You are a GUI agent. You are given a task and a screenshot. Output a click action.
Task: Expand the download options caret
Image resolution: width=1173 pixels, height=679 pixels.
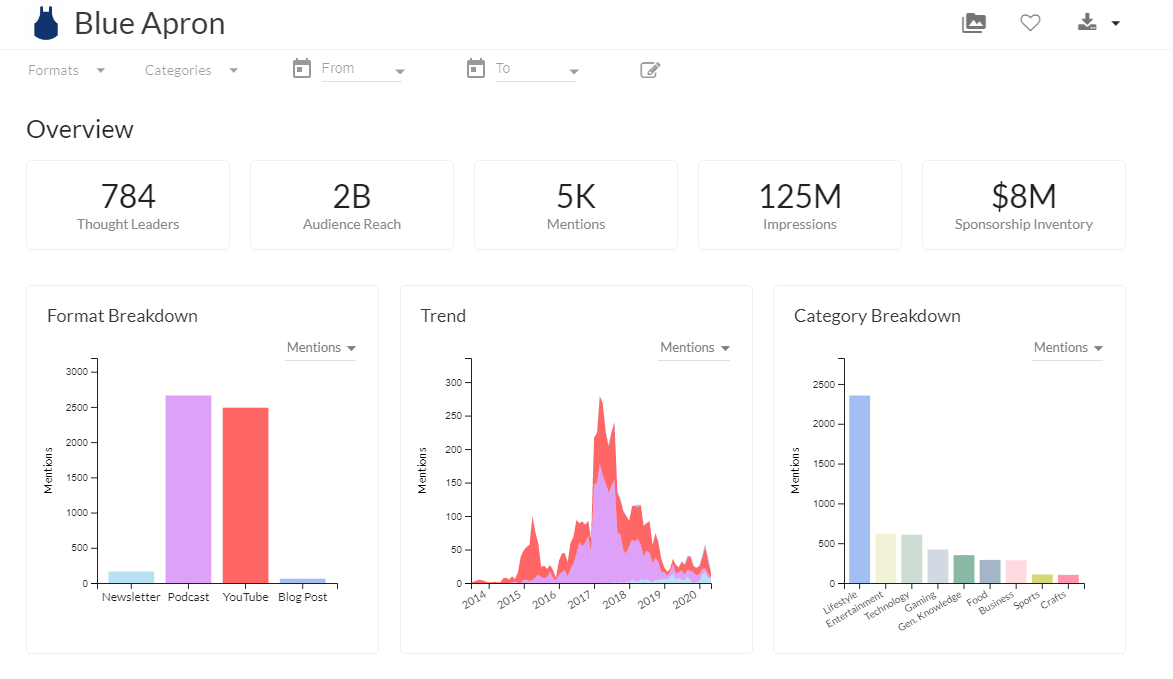(1115, 23)
